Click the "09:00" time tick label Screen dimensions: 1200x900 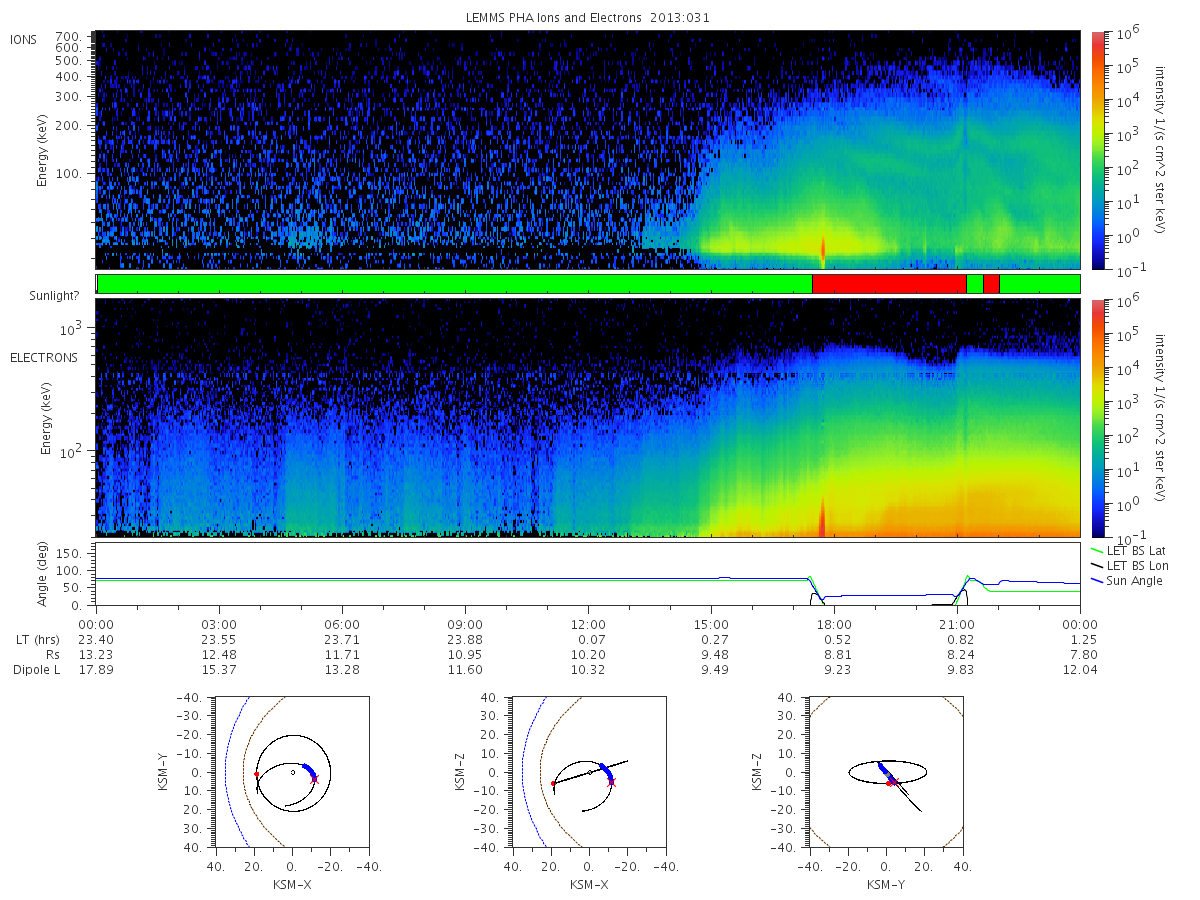pyautogui.click(x=465, y=624)
